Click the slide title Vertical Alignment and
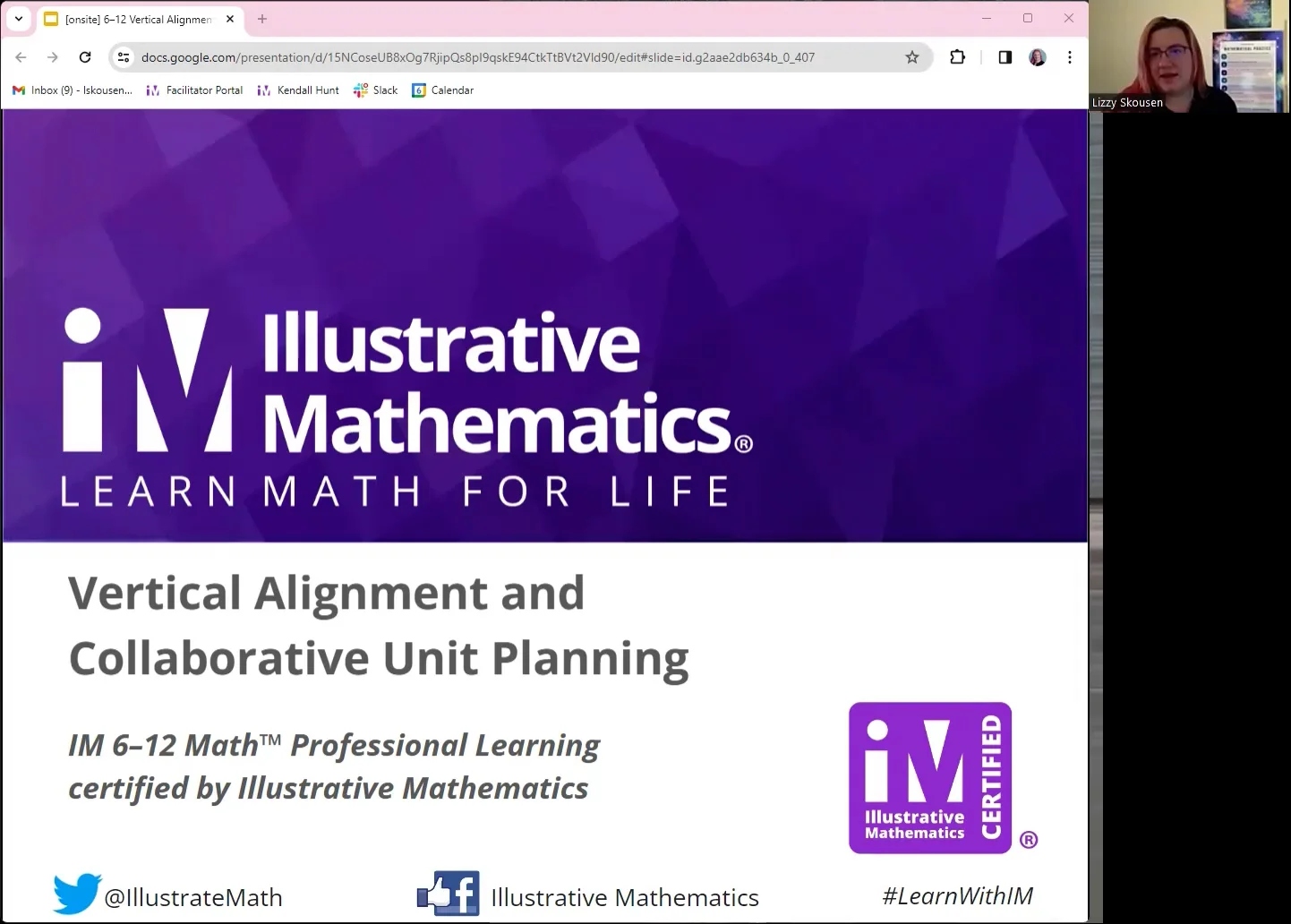The width and height of the screenshot is (1291, 924). [x=327, y=593]
